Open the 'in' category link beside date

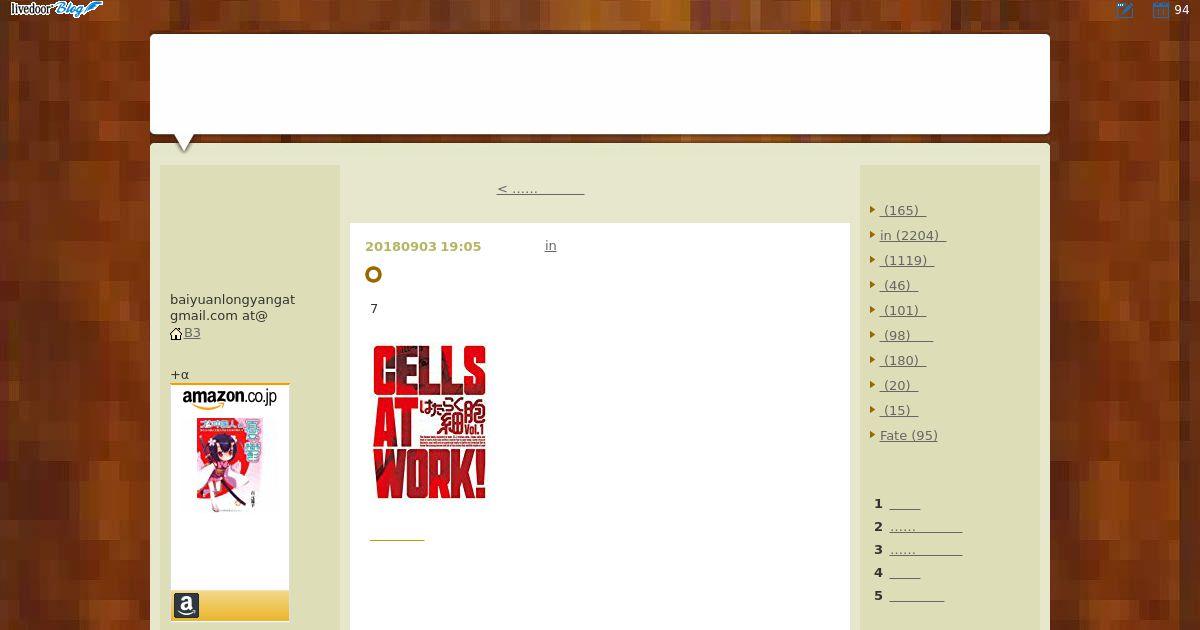[550, 246]
